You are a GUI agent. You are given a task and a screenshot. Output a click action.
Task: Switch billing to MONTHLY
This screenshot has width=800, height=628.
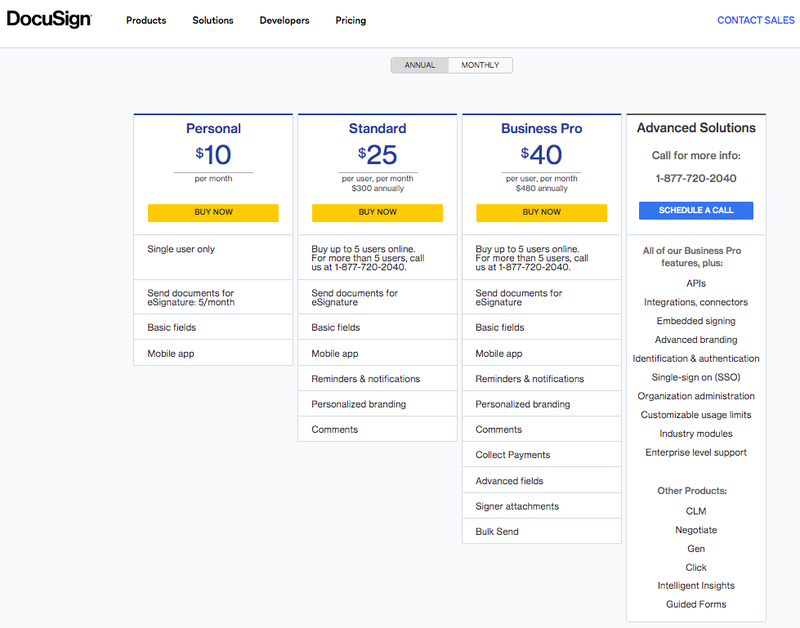click(x=480, y=65)
